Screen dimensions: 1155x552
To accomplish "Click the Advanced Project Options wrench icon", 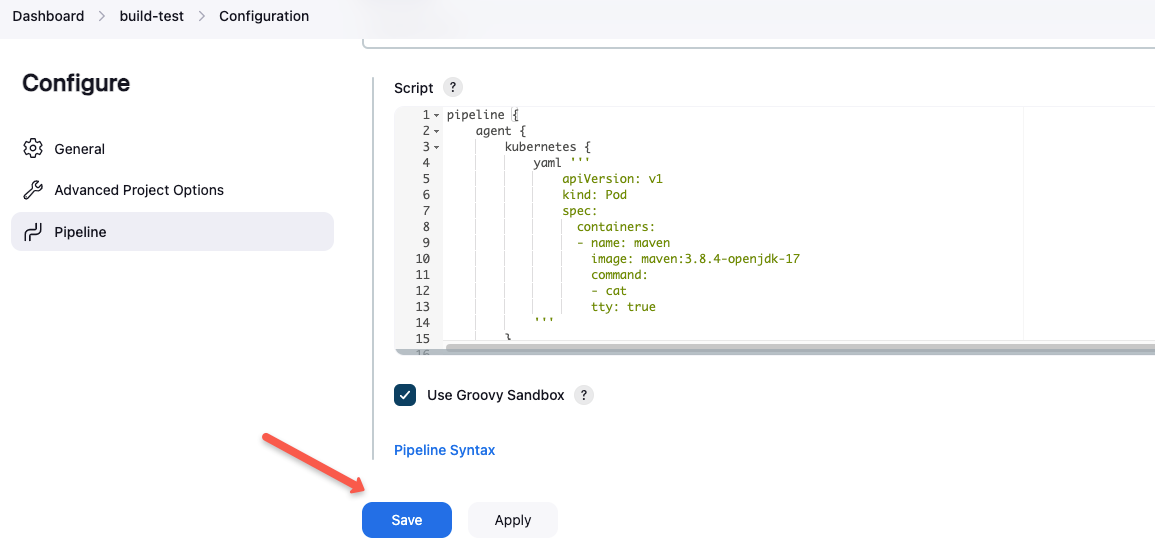I will pyautogui.click(x=33, y=190).
